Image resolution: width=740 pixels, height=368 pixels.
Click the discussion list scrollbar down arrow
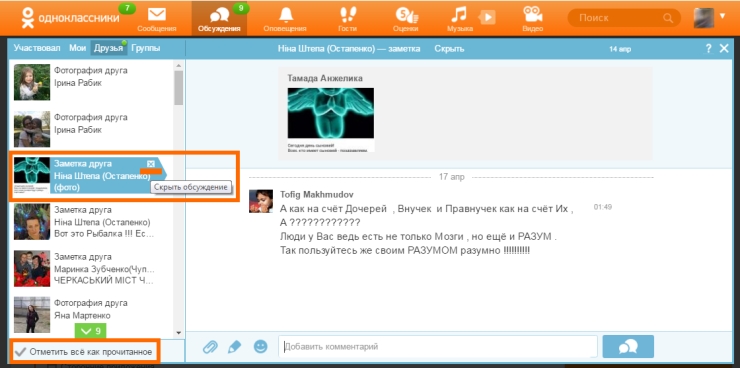[178, 333]
